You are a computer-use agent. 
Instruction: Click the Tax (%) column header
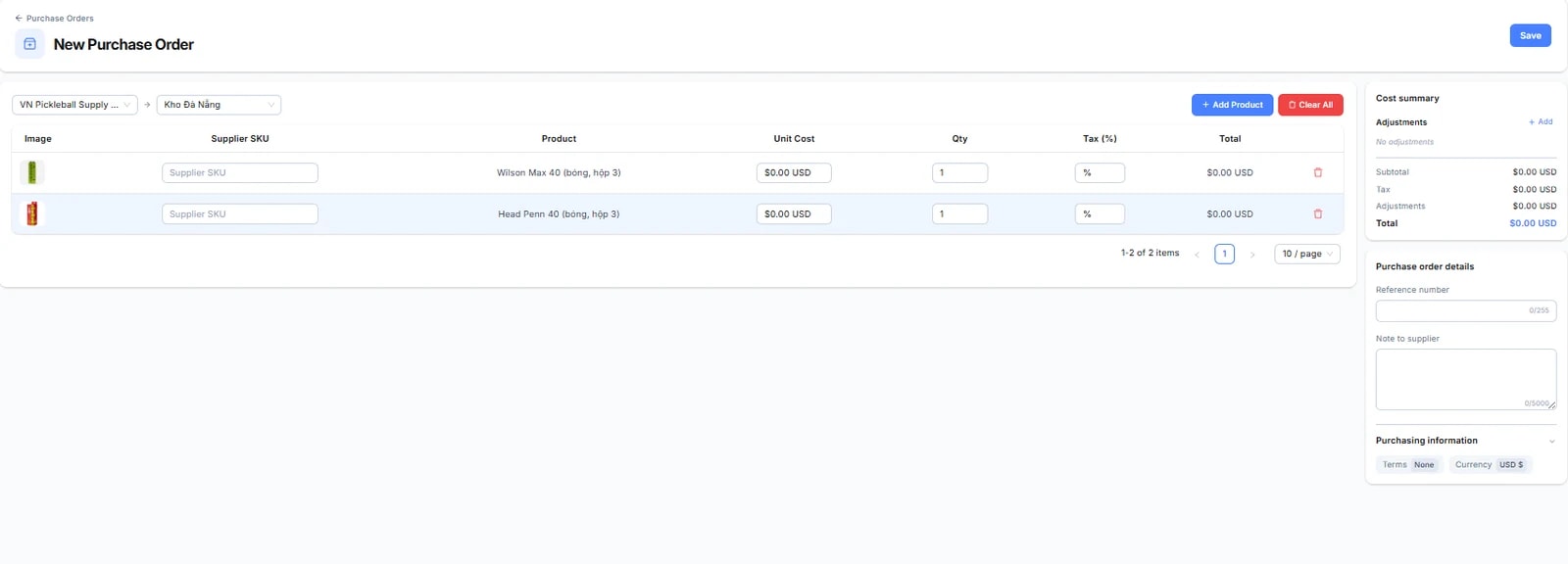1100,139
